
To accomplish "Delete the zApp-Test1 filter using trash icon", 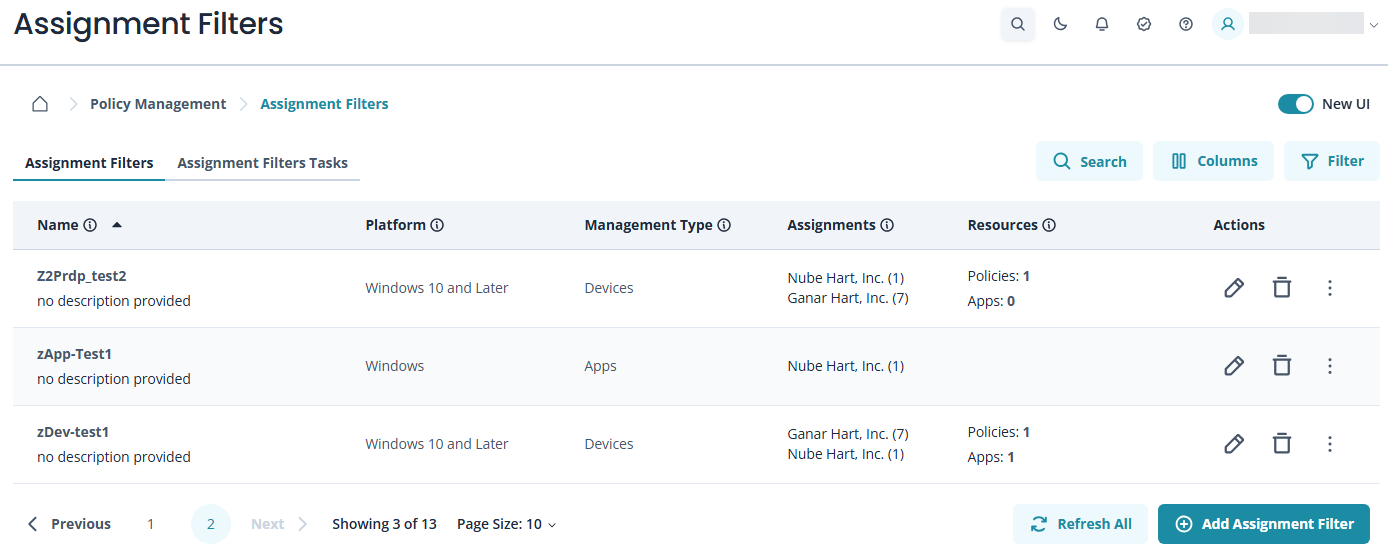I will click(x=1281, y=366).
